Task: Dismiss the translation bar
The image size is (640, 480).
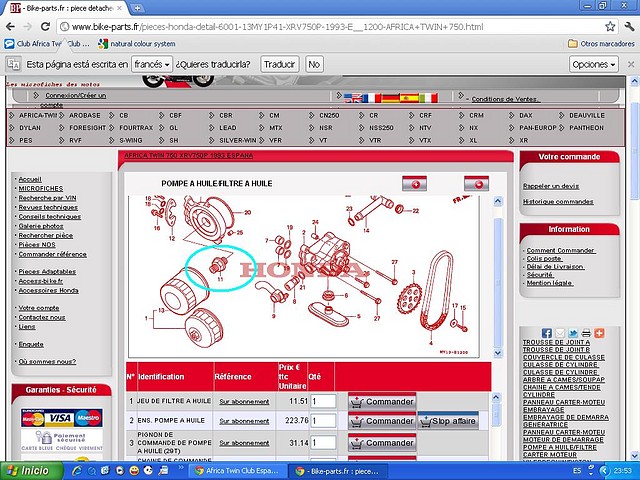Action: 631,64
